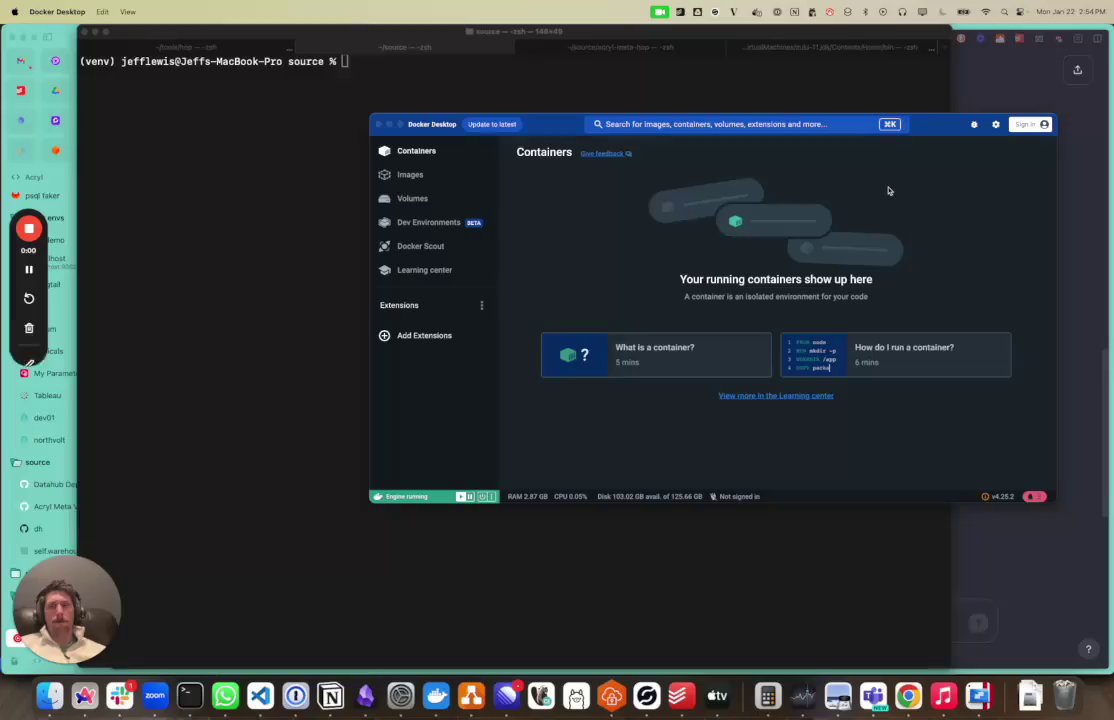Open the Containers section in Docker sidebar
The width and height of the screenshot is (1114, 720).
click(416, 151)
